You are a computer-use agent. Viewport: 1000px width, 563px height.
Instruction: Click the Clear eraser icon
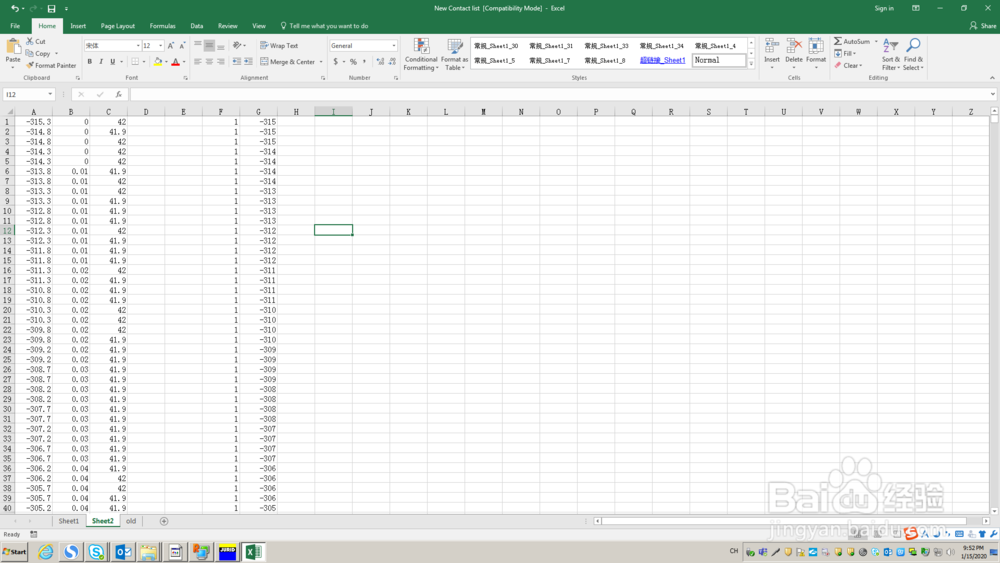(838, 65)
